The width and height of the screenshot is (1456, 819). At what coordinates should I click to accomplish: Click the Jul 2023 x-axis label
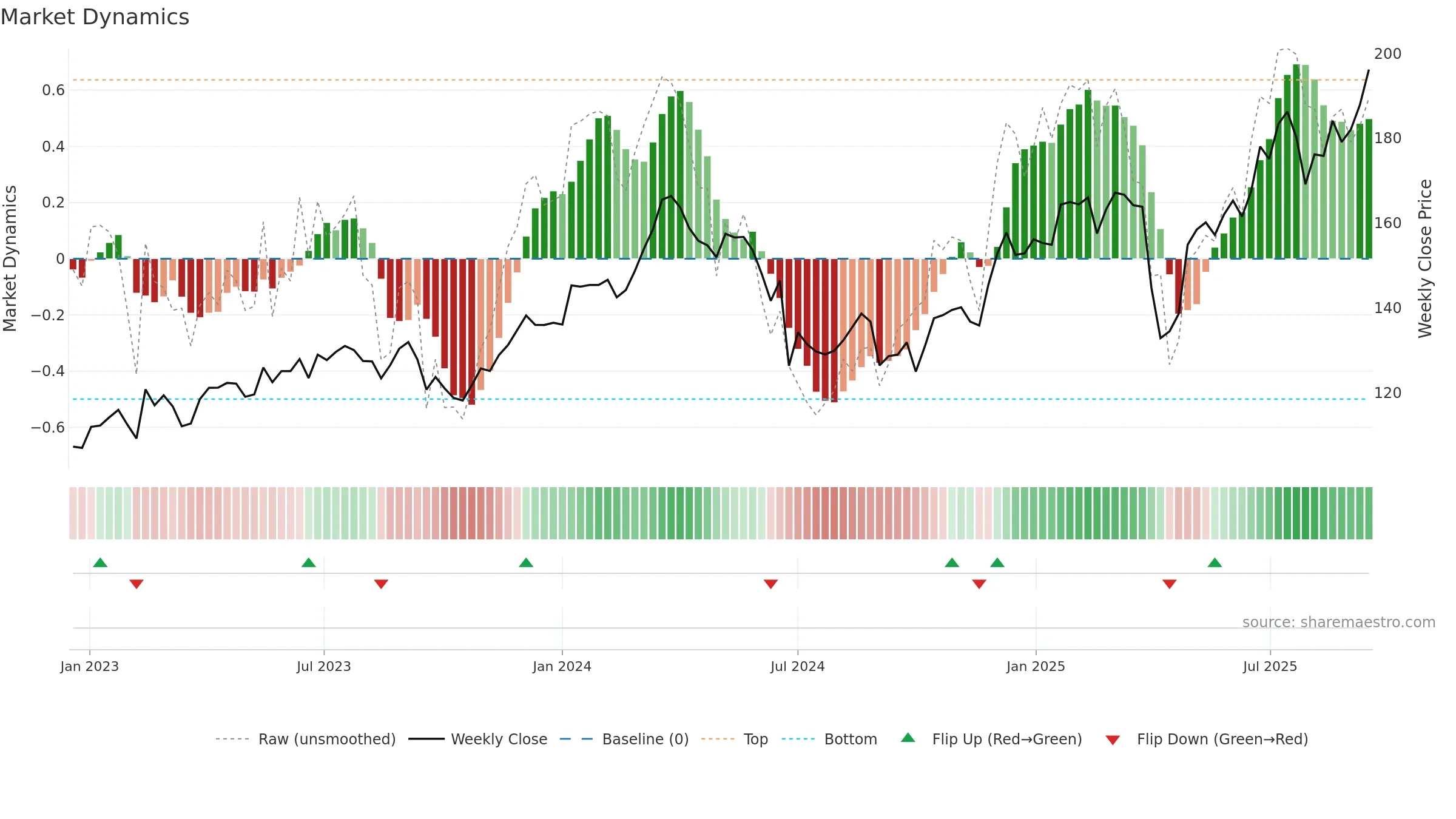(x=324, y=666)
